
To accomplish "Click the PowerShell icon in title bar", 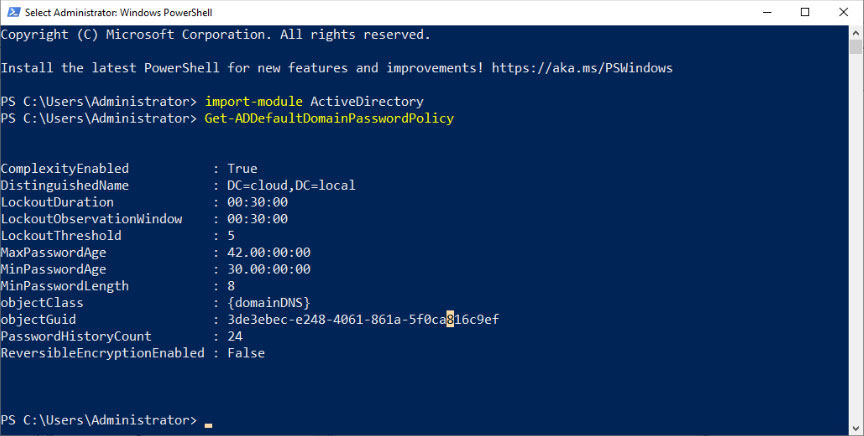I will [x=12, y=12].
